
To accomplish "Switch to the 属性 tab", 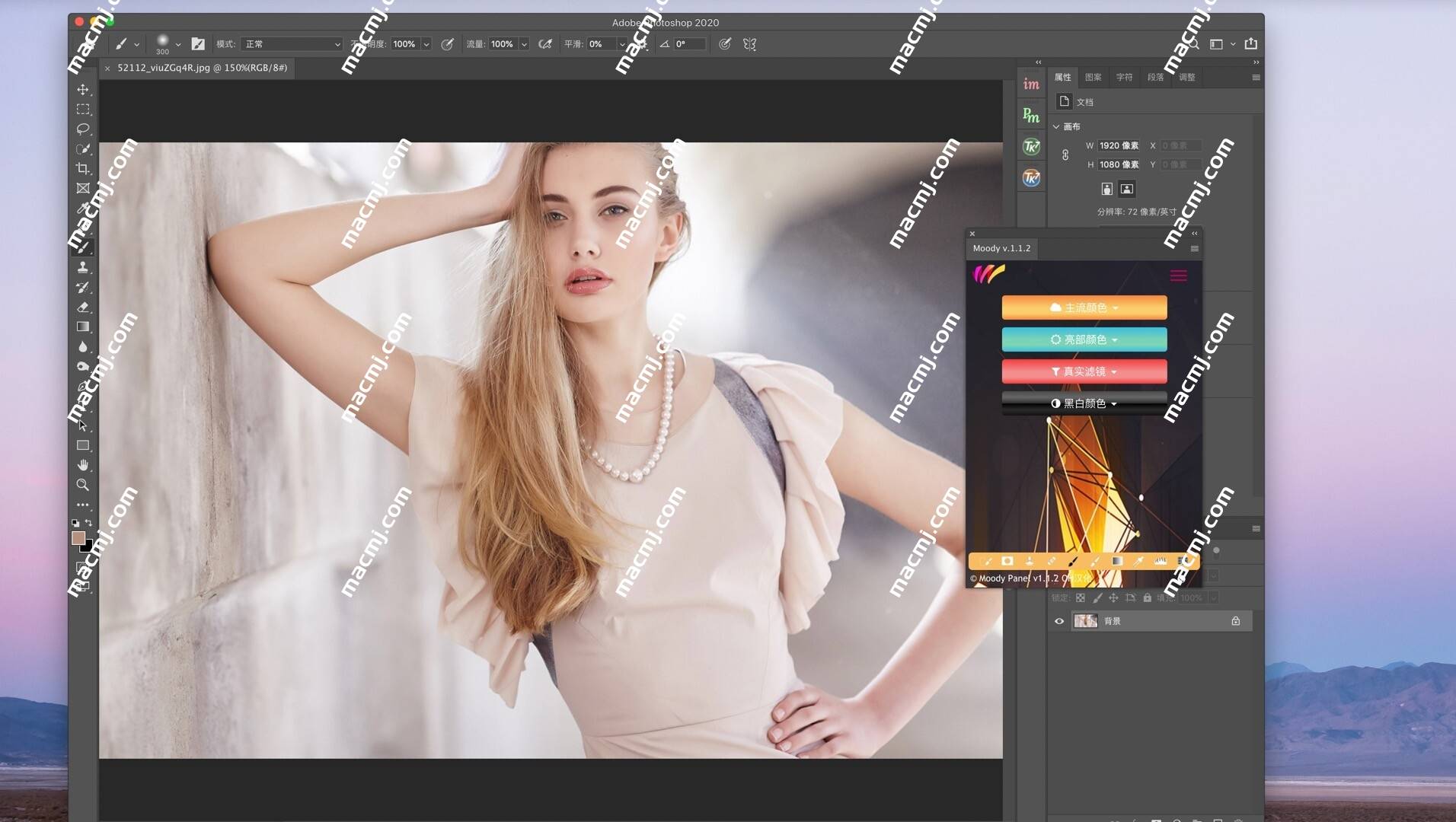I will [x=1062, y=77].
